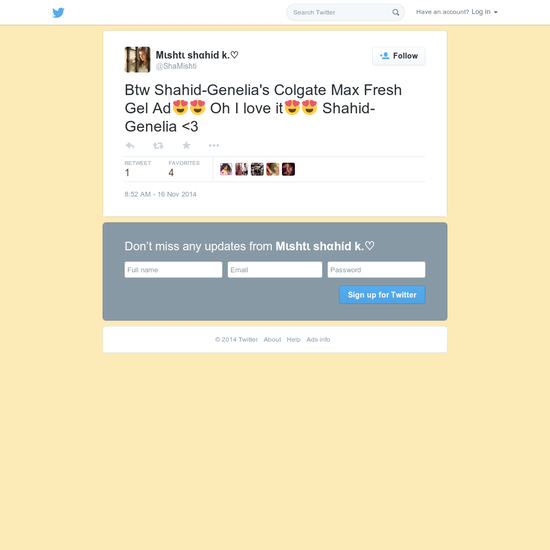Click the Password input field
550x550 pixels.
(376, 270)
